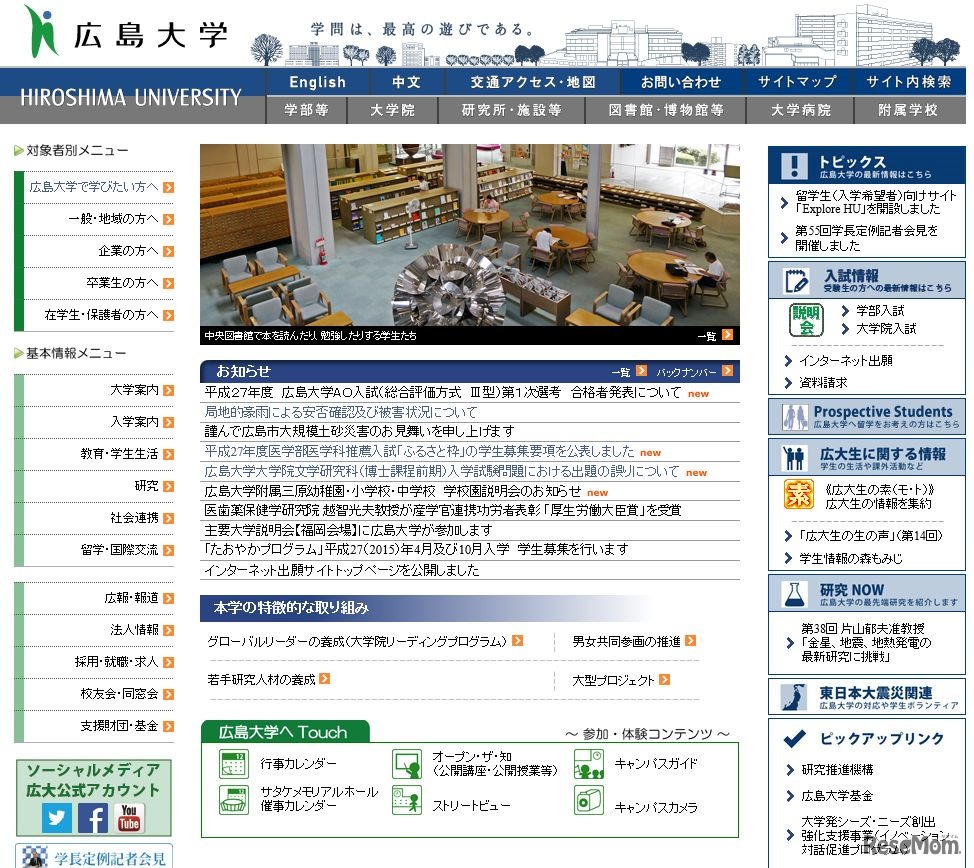Image resolution: width=974 pixels, height=868 pixels.
Task: Open 交通アクセス・地図 in top navigation
Action: click(532, 82)
